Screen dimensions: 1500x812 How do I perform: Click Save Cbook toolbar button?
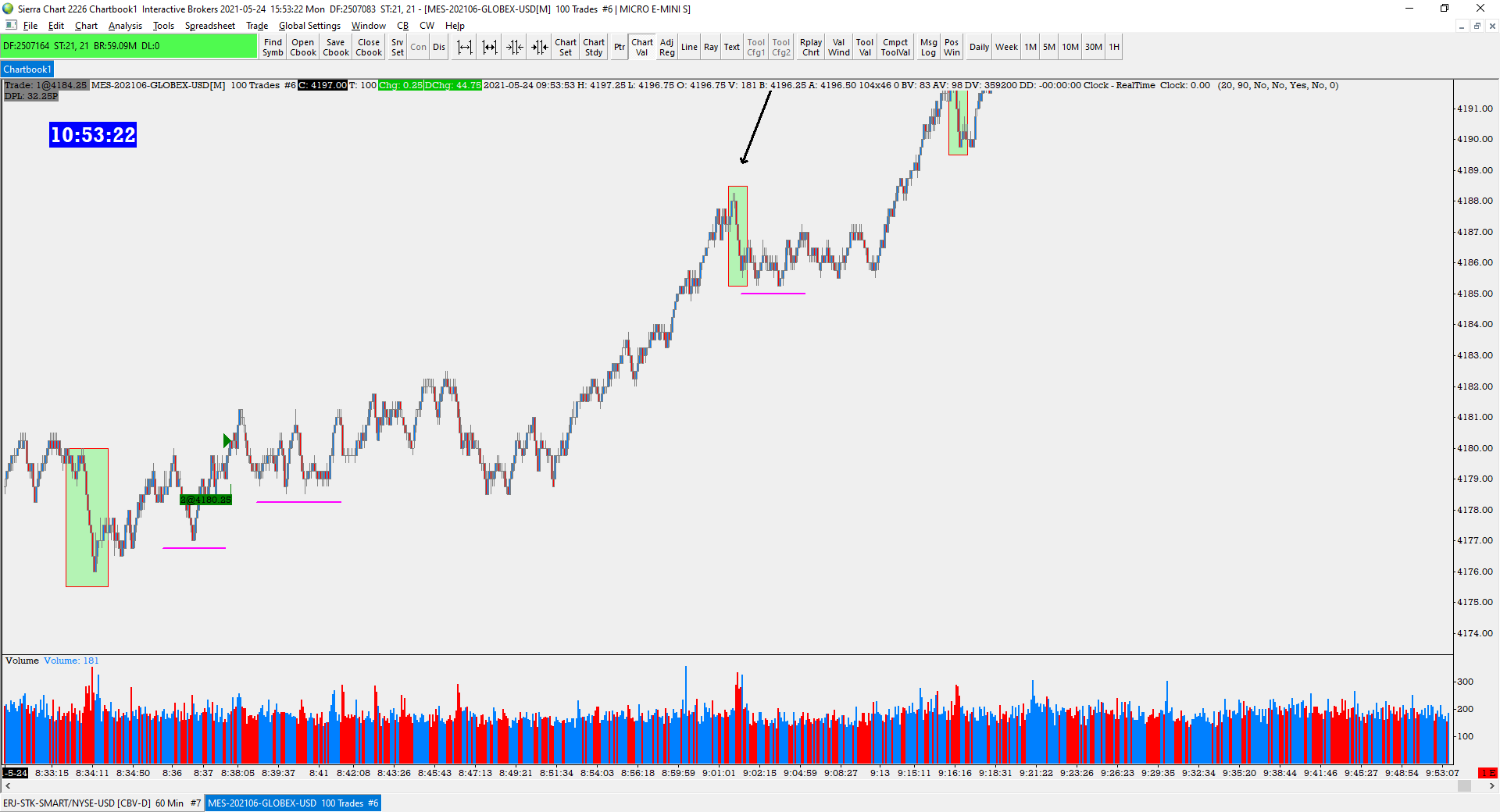tap(336, 47)
